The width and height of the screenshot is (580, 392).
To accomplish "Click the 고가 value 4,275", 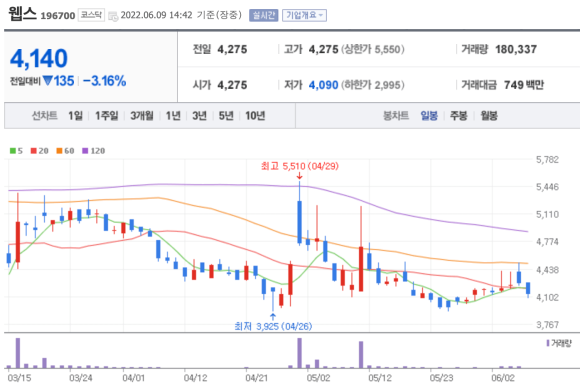I will 324,49.
